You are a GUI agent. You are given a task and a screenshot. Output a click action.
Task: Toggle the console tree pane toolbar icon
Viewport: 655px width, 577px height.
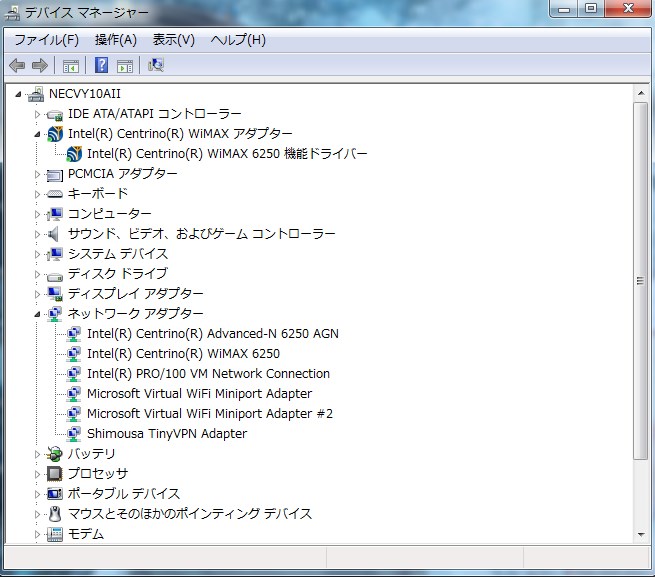pyautogui.click(x=71, y=66)
